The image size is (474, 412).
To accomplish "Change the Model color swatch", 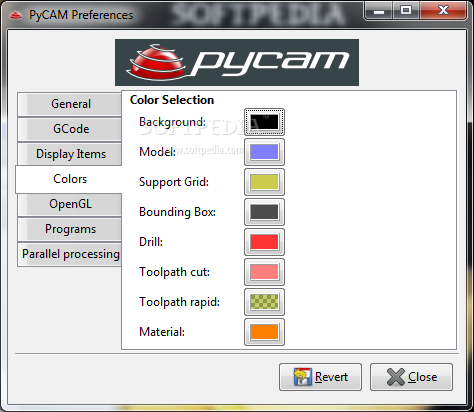I will click(x=264, y=152).
